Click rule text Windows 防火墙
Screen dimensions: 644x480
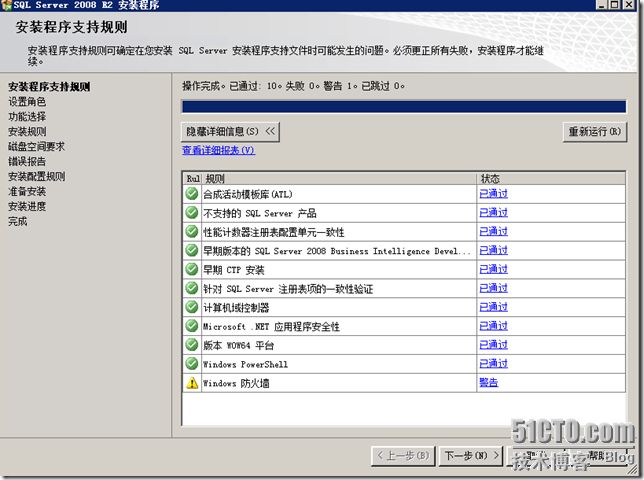236,383
